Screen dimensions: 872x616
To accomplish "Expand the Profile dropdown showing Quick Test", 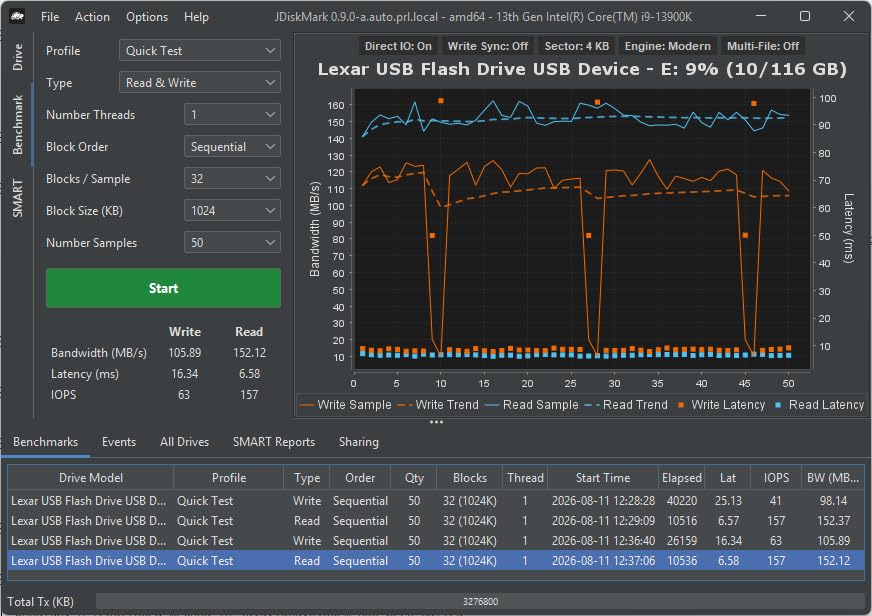I will pyautogui.click(x=200, y=51).
